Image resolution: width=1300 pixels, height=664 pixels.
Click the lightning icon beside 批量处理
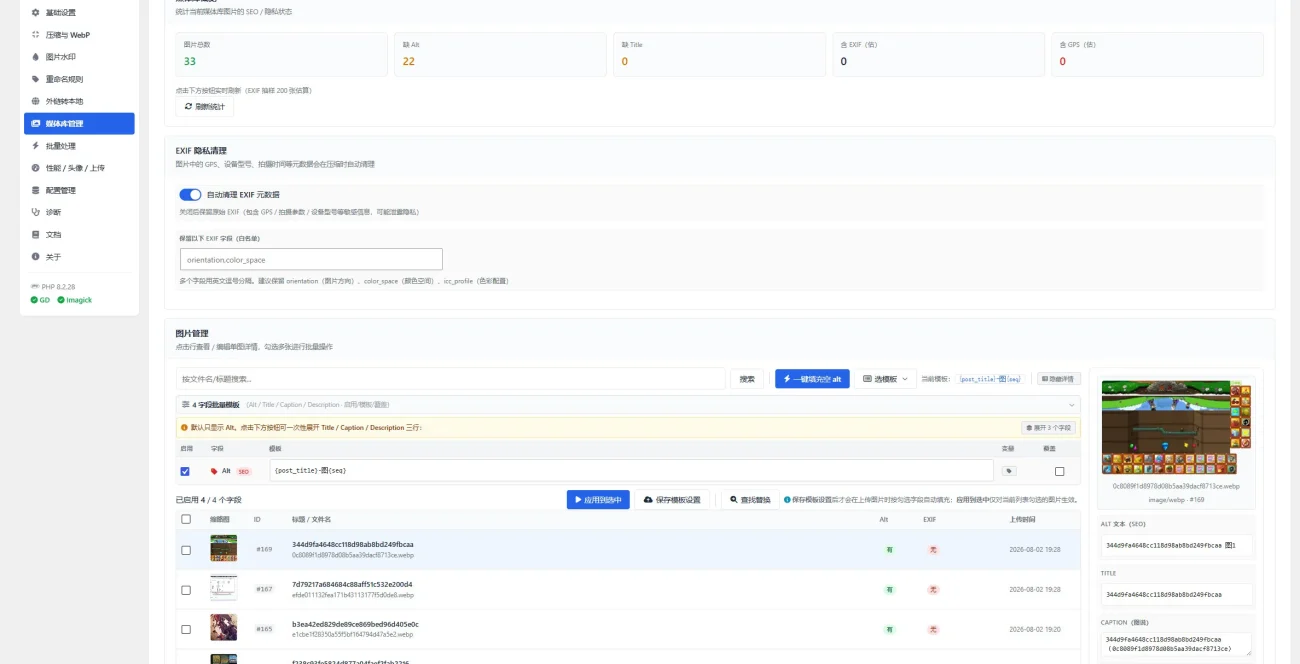click(x=36, y=146)
